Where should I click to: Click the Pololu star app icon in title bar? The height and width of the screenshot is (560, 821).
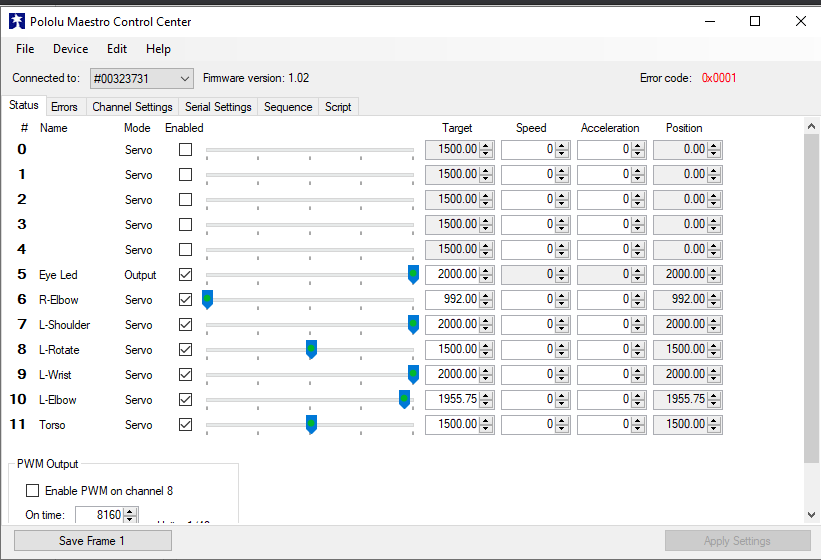click(17, 21)
